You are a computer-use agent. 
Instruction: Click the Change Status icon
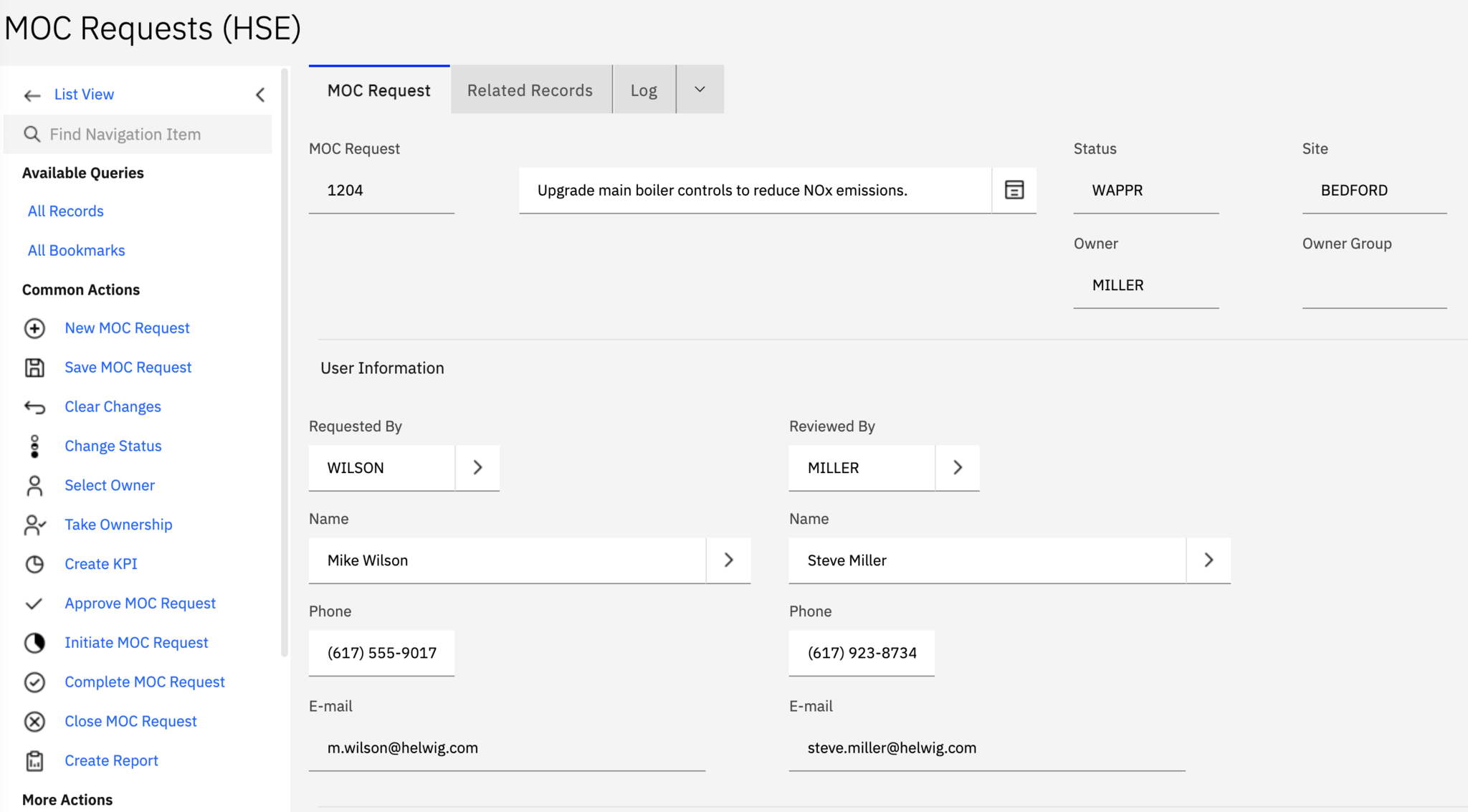(34, 446)
